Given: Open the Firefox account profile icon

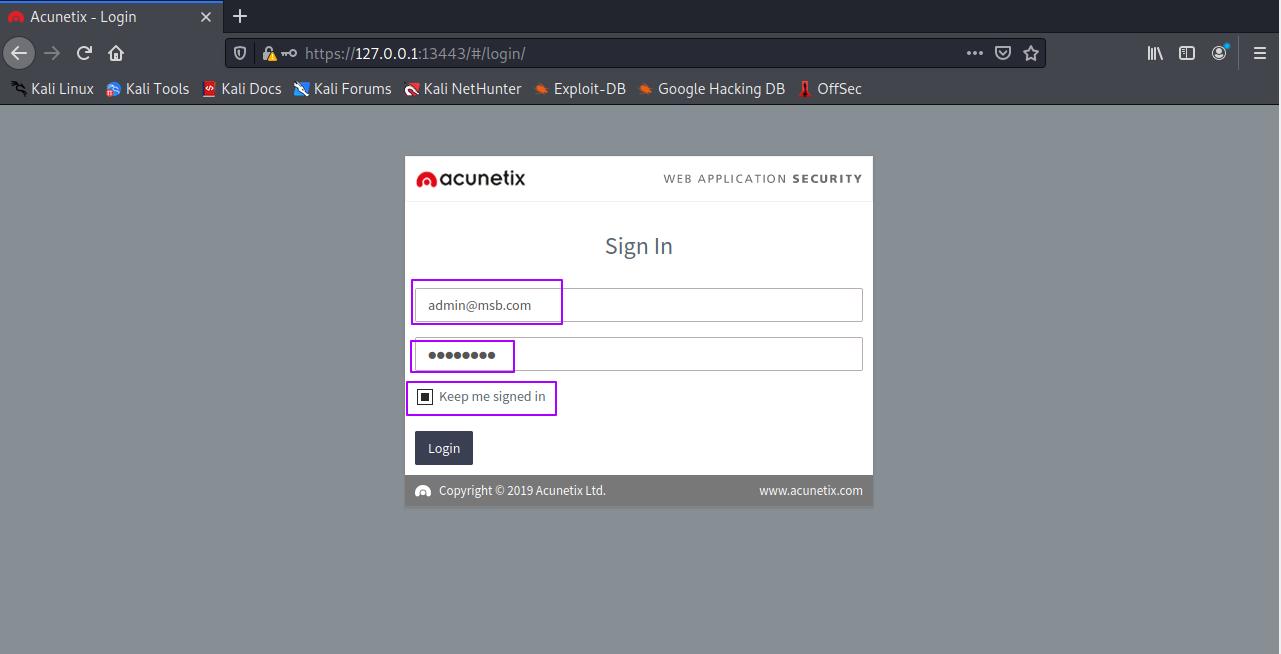Looking at the screenshot, I should coord(1219,53).
